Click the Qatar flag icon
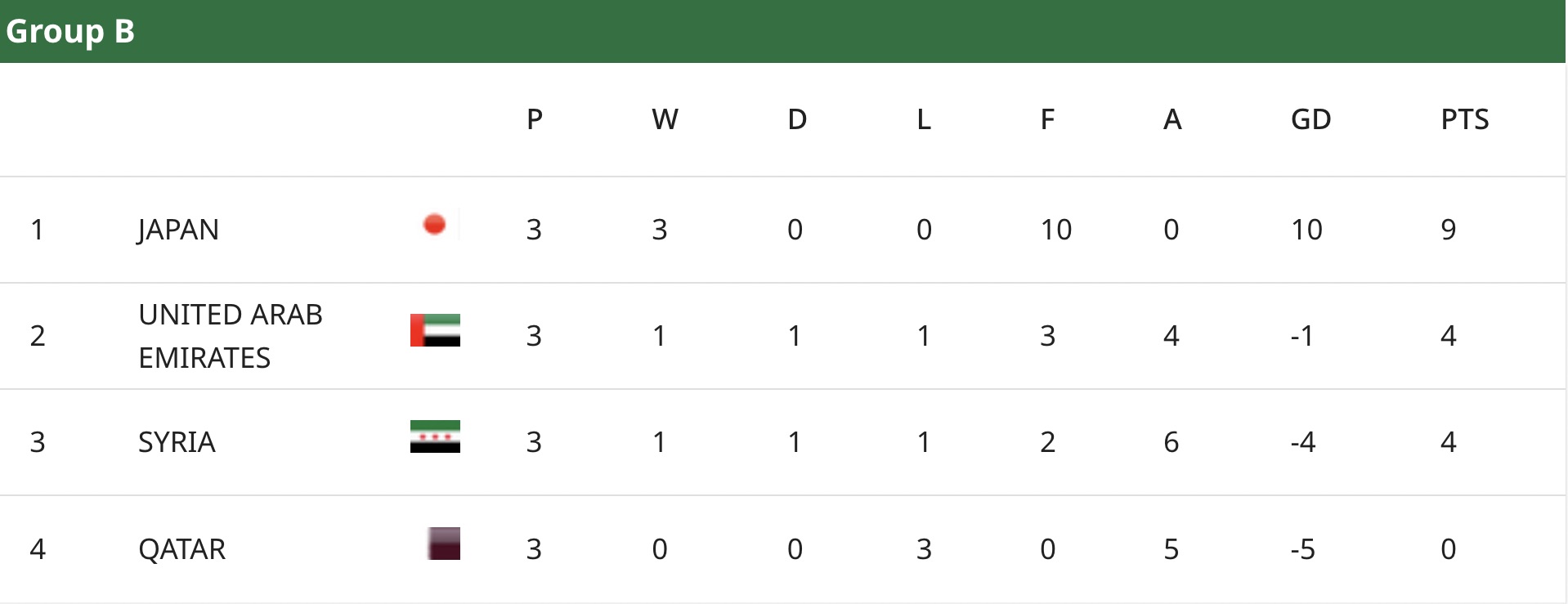Image resolution: width=1568 pixels, height=604 pixels. 444,544
